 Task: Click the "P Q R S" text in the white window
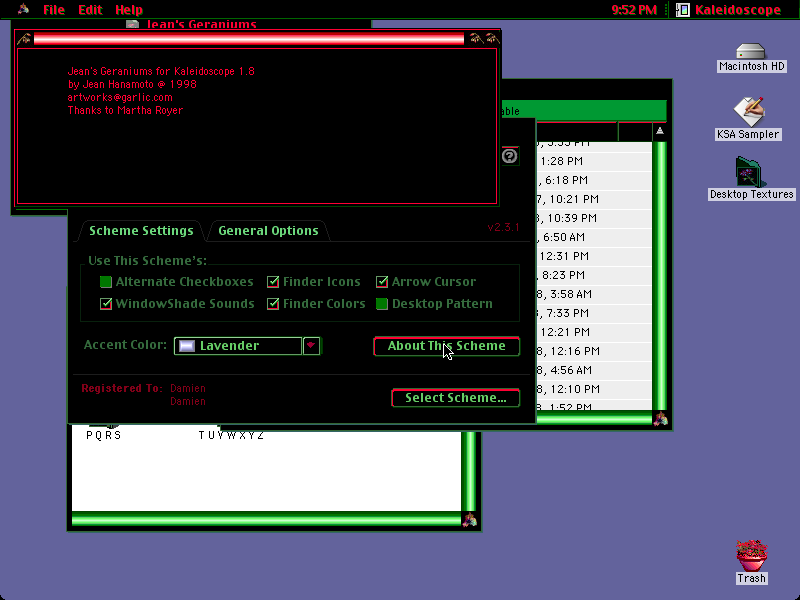pos(104,435)
